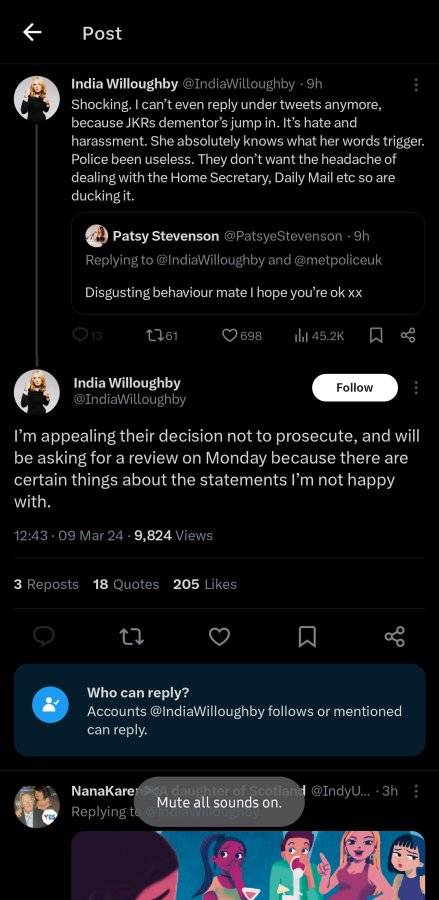
Task: Bookmark the main post
Action: pyautogui.click(x=308, y=637)
